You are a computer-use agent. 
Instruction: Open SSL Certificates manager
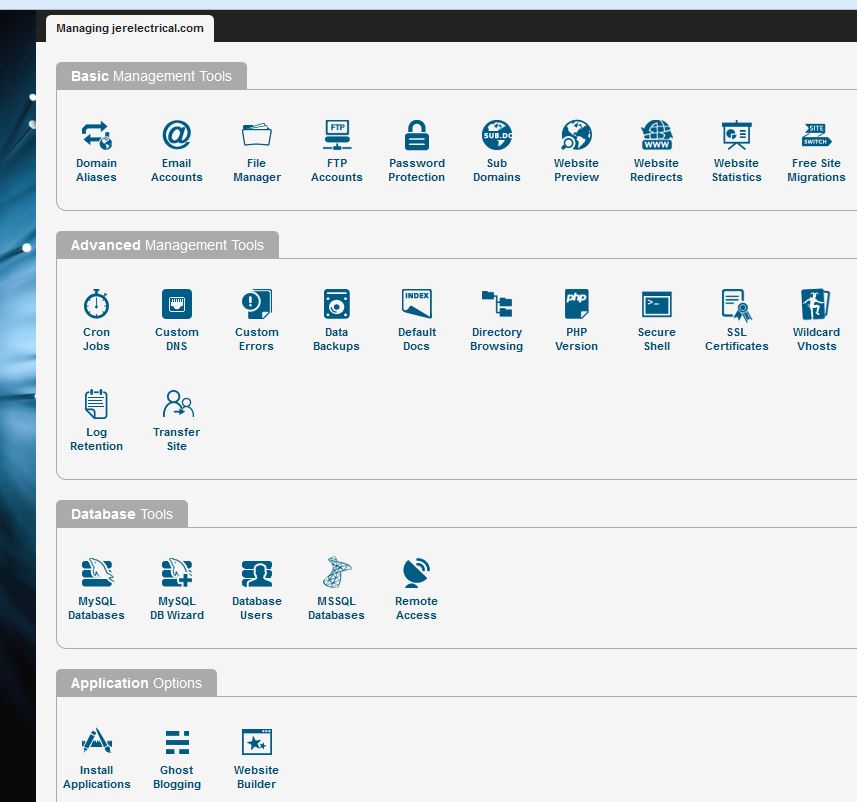(736, 320)
